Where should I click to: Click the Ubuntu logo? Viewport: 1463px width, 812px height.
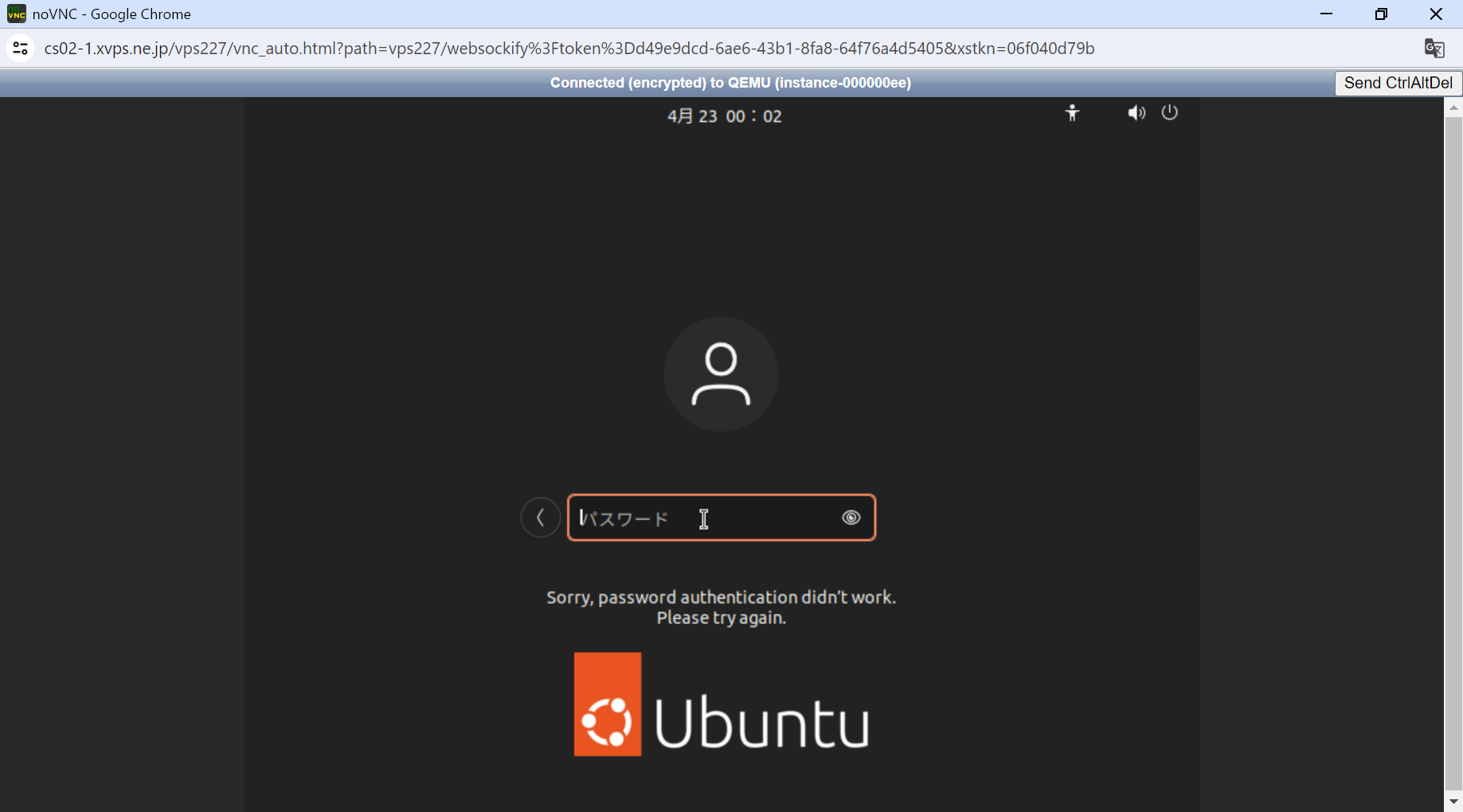[722, 705]
